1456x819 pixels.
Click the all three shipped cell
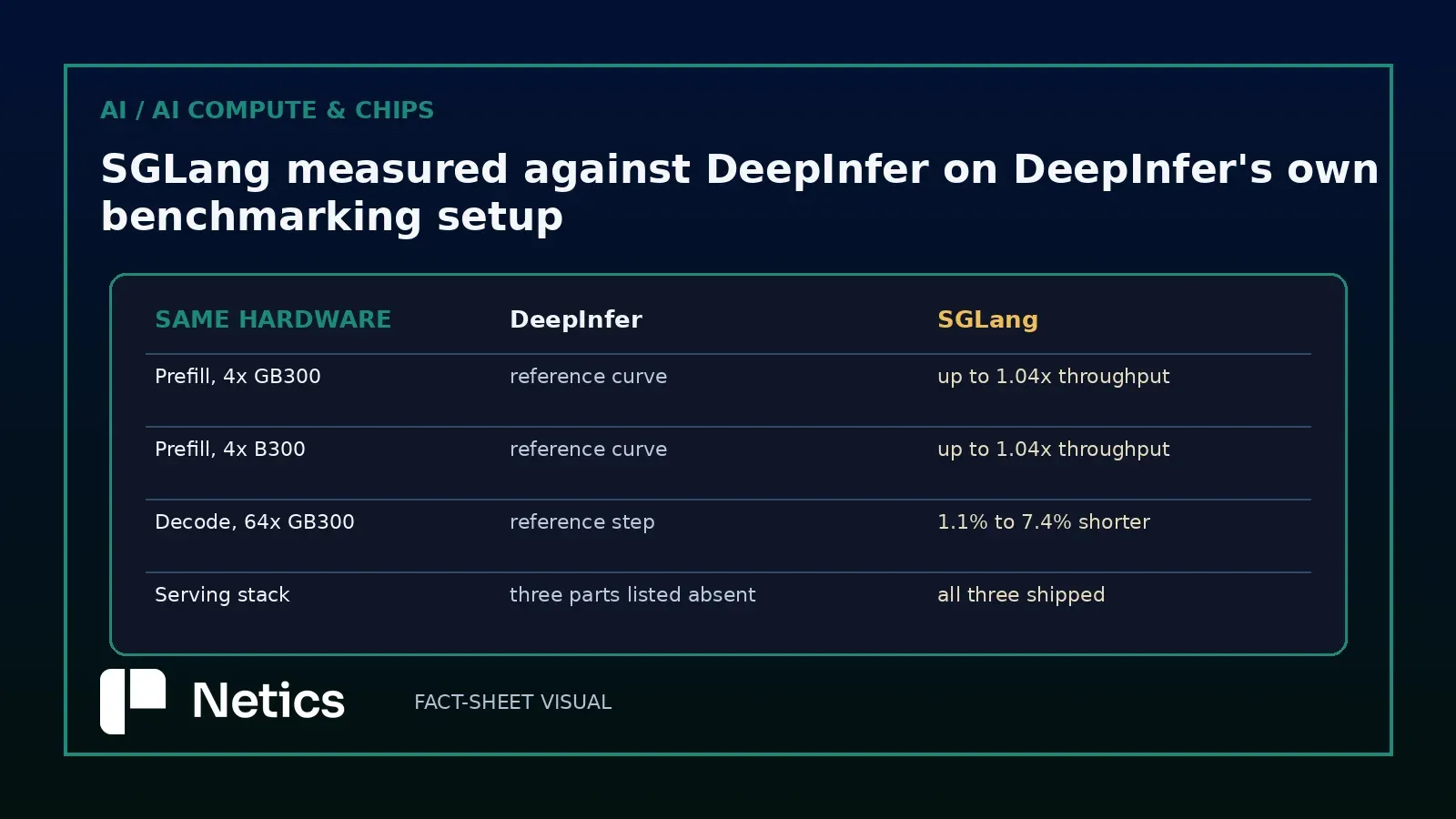pos(1021,595)
